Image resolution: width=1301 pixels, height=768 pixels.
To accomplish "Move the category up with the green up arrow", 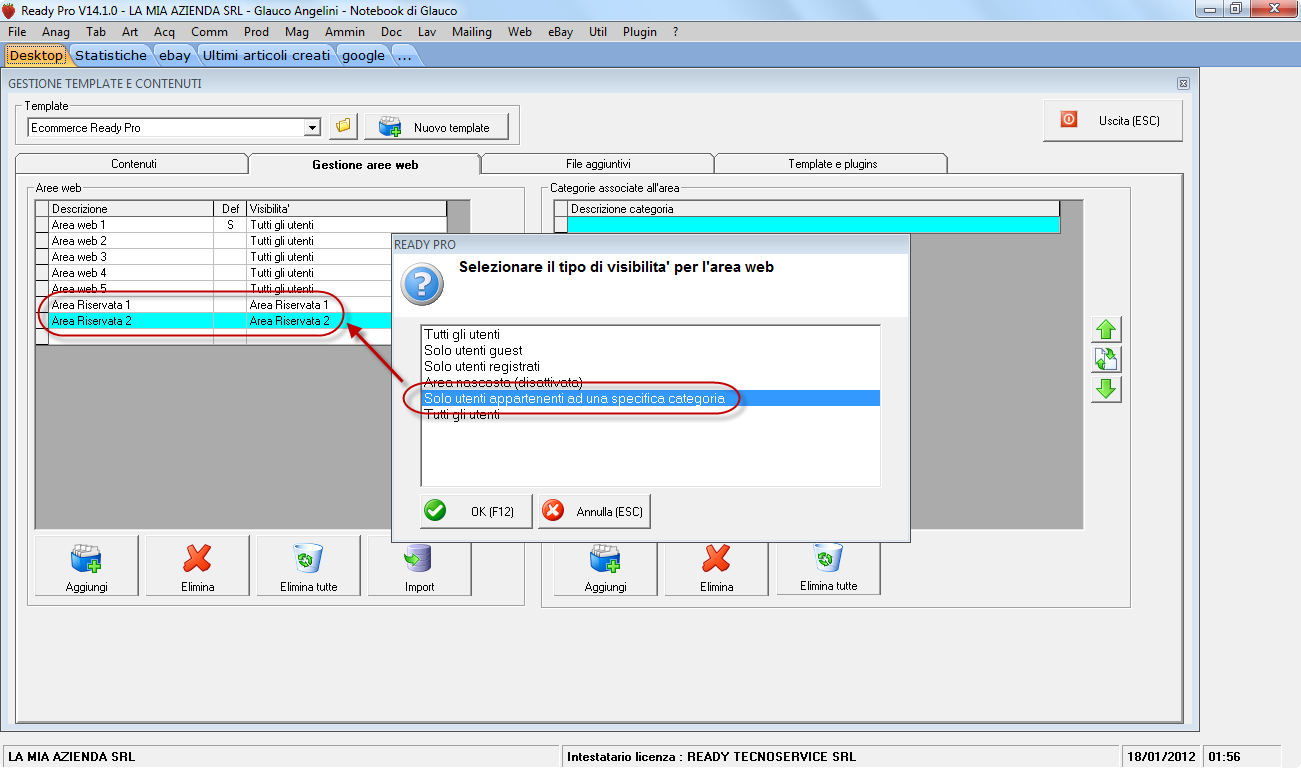I will pyautogui.click(x=1106, y=330).
